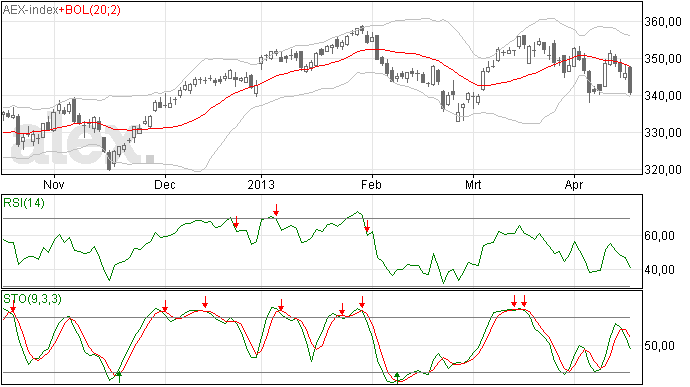The width and height of the screenshot is (690, 387).
Task: Select the 340,00 price axis value
Action: (663, 96)
